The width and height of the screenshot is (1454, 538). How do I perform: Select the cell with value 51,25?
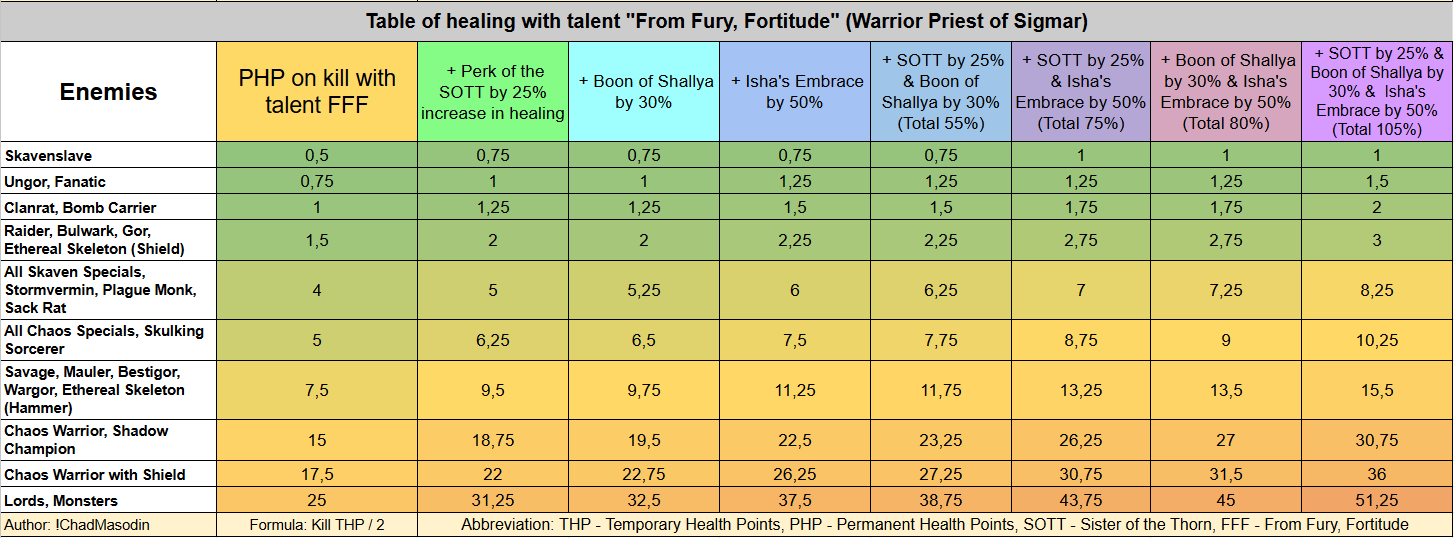[1376, 501]
